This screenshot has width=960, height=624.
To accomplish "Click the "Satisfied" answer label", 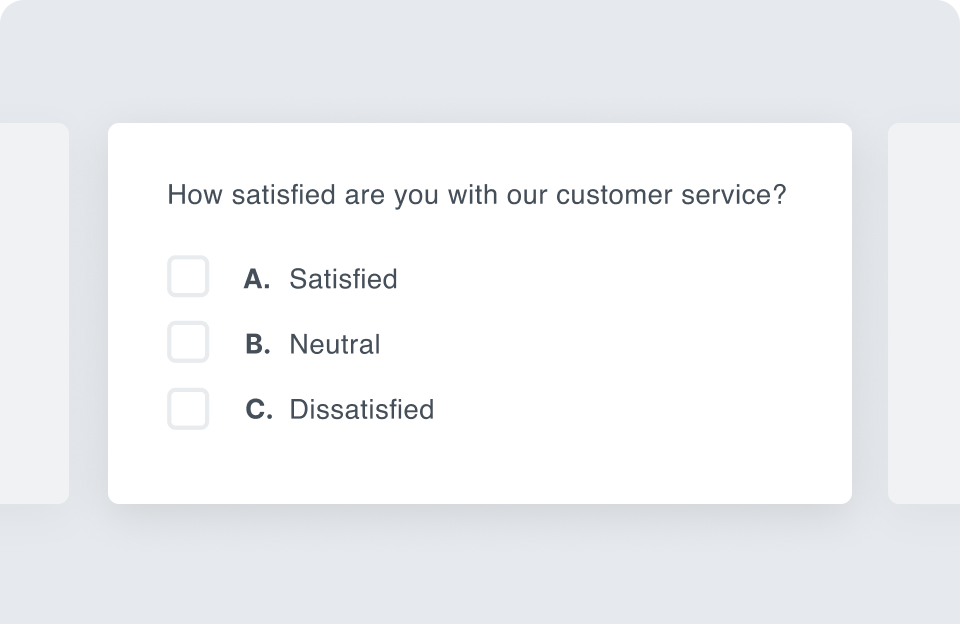I will pyautogui.click(x=343, y=279).
